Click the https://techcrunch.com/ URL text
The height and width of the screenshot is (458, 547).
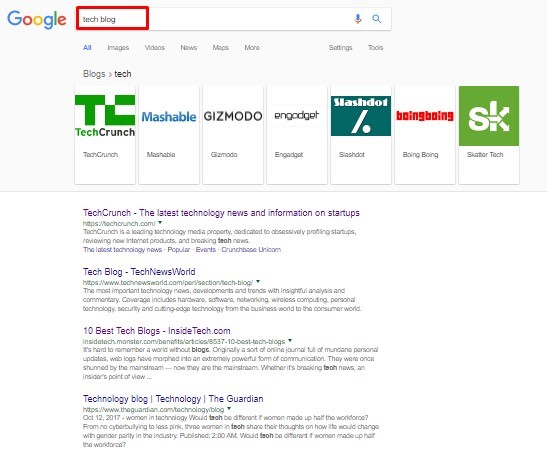coord(119,224)
